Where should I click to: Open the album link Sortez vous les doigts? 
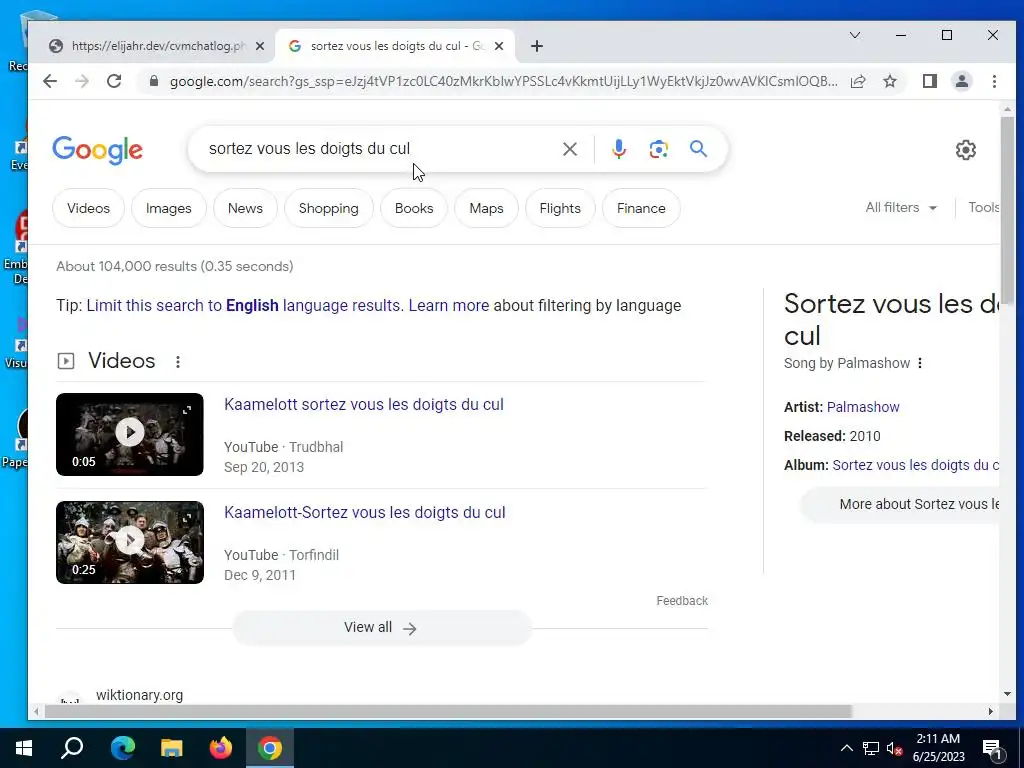coord(916,465)
